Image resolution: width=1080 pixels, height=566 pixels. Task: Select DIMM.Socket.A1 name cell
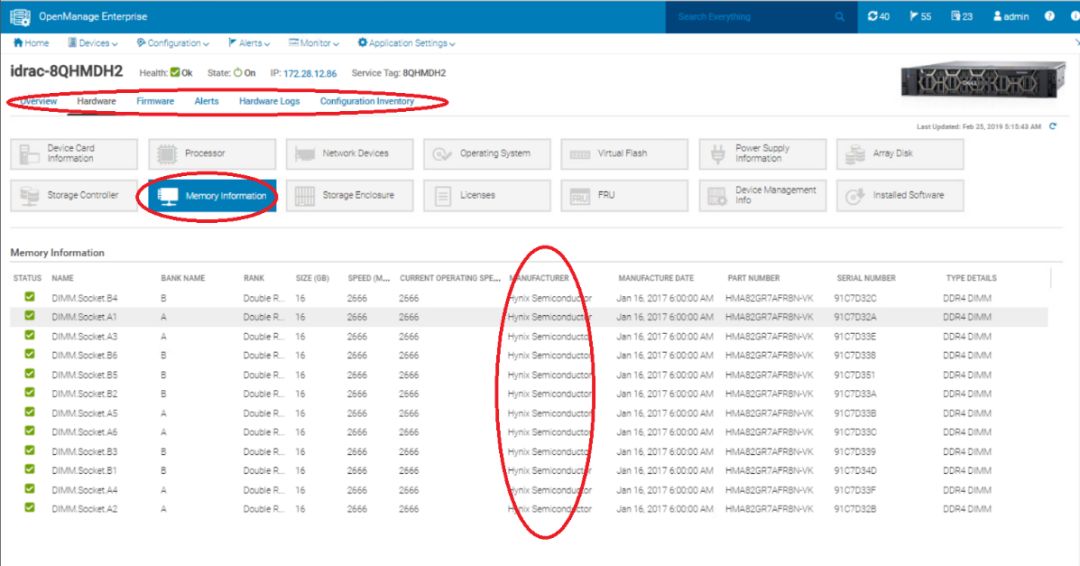pyautogui.click(x=84, y=317)
